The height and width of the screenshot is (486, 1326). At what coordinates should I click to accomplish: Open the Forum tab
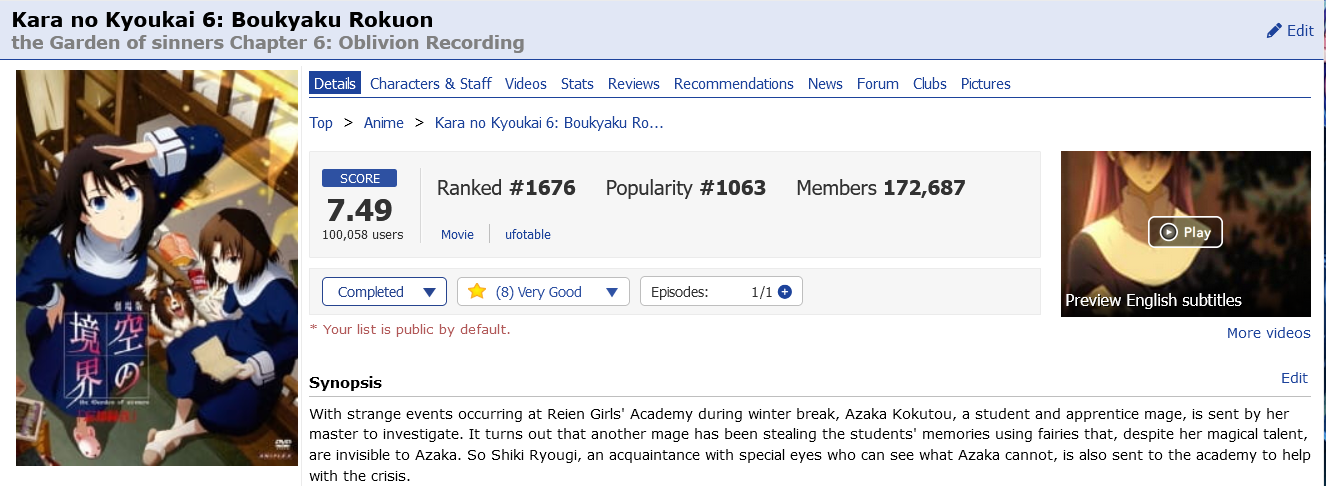point(877,84)
